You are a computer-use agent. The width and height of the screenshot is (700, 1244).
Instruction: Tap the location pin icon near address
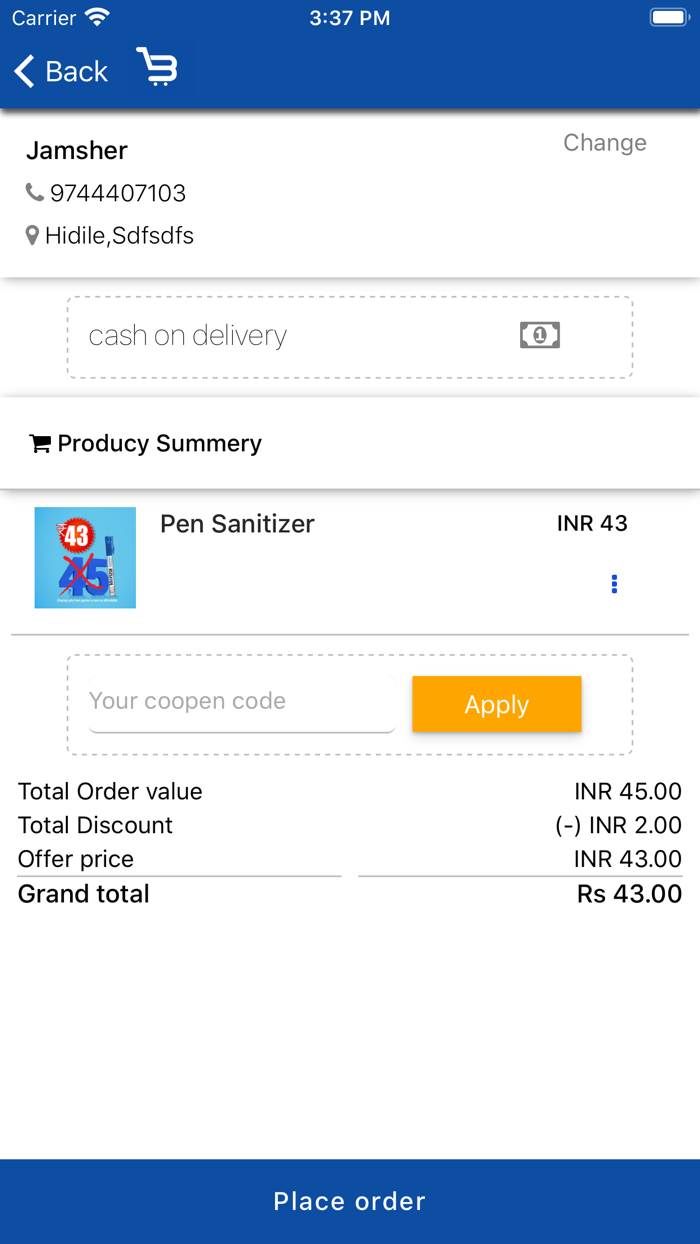click(x=33, y=236)
